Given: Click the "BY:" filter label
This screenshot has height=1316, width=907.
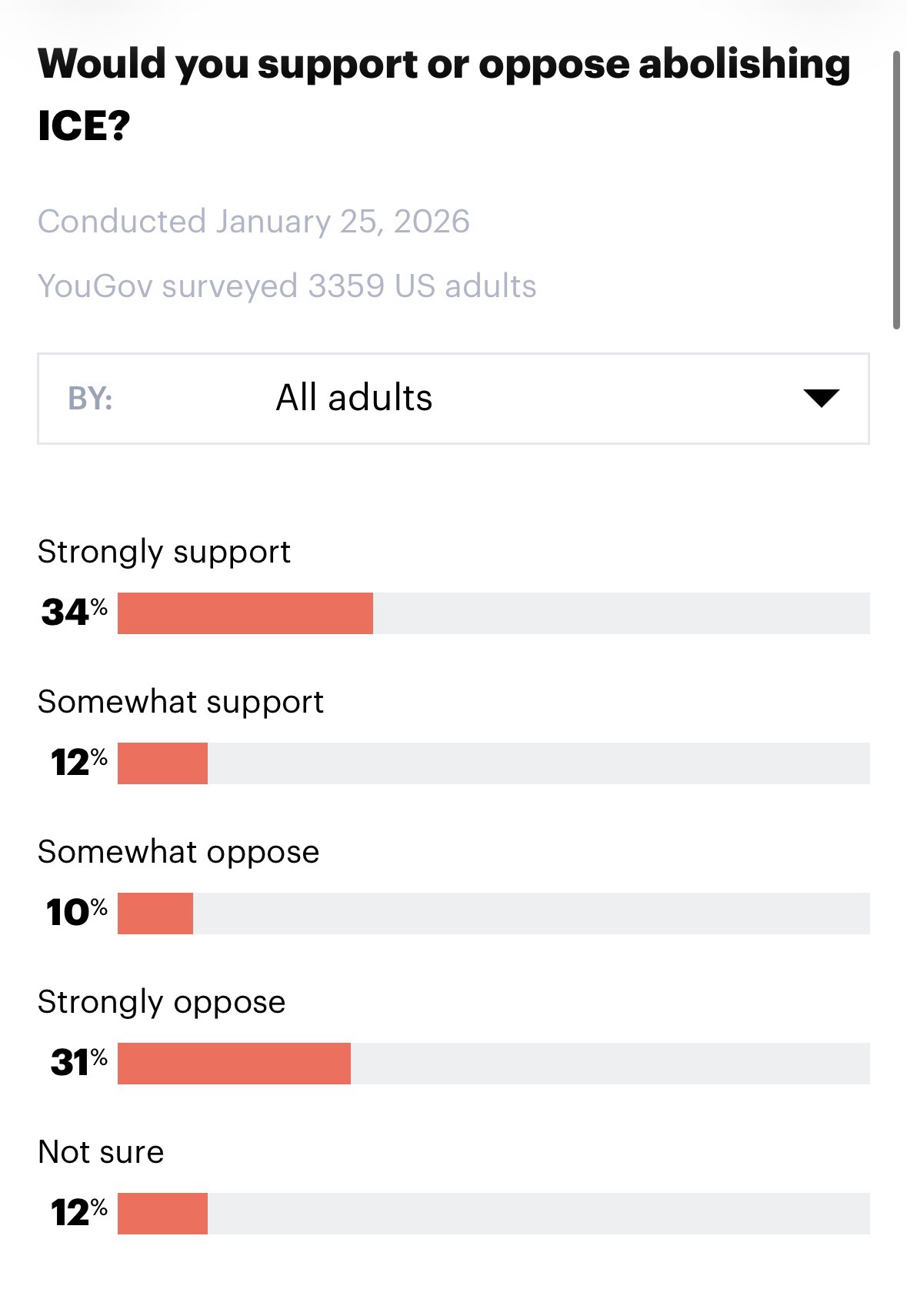Looking at the screenshot, I should click(90, 399).
